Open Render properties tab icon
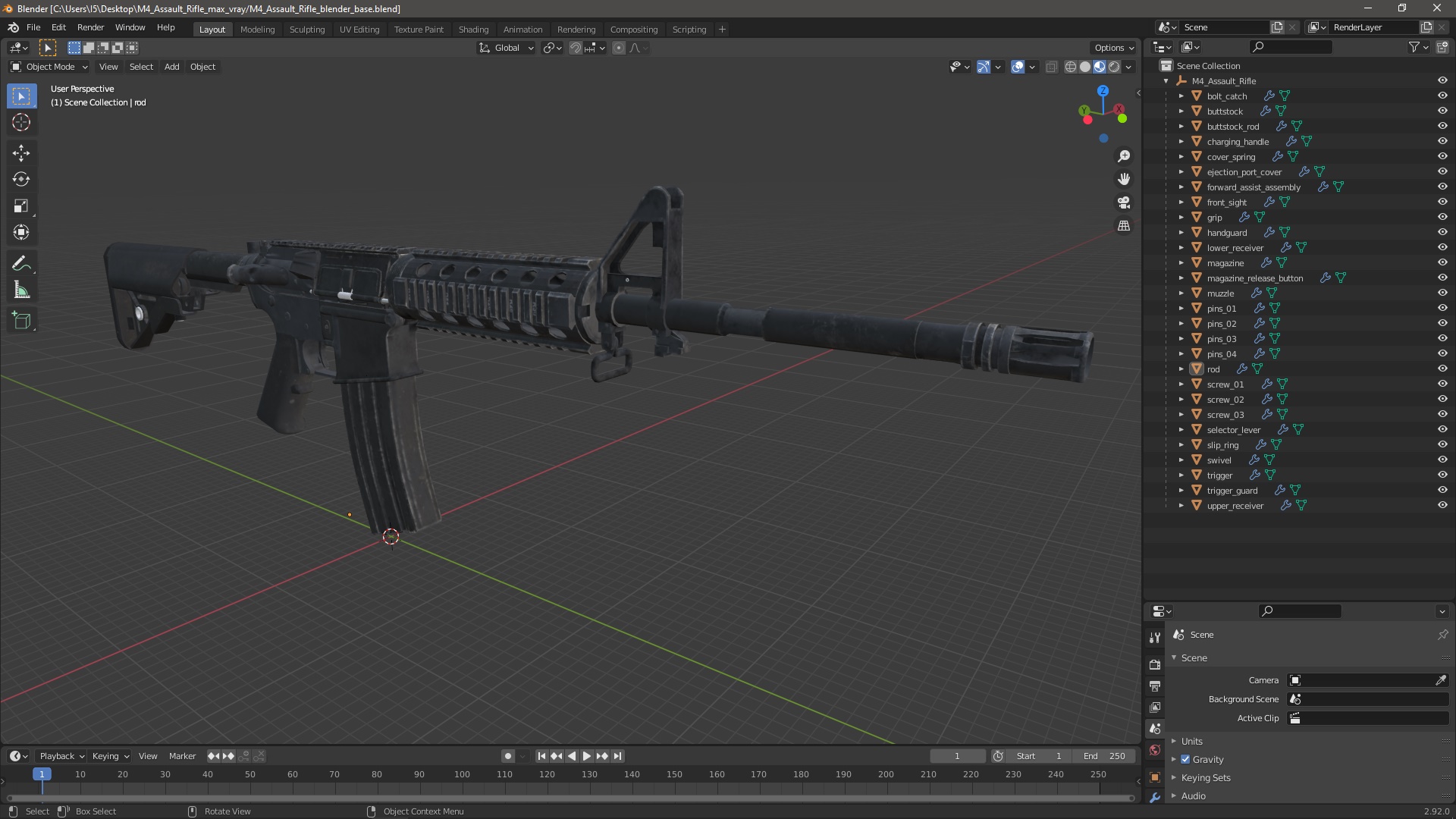 [x=1155, y=664]
